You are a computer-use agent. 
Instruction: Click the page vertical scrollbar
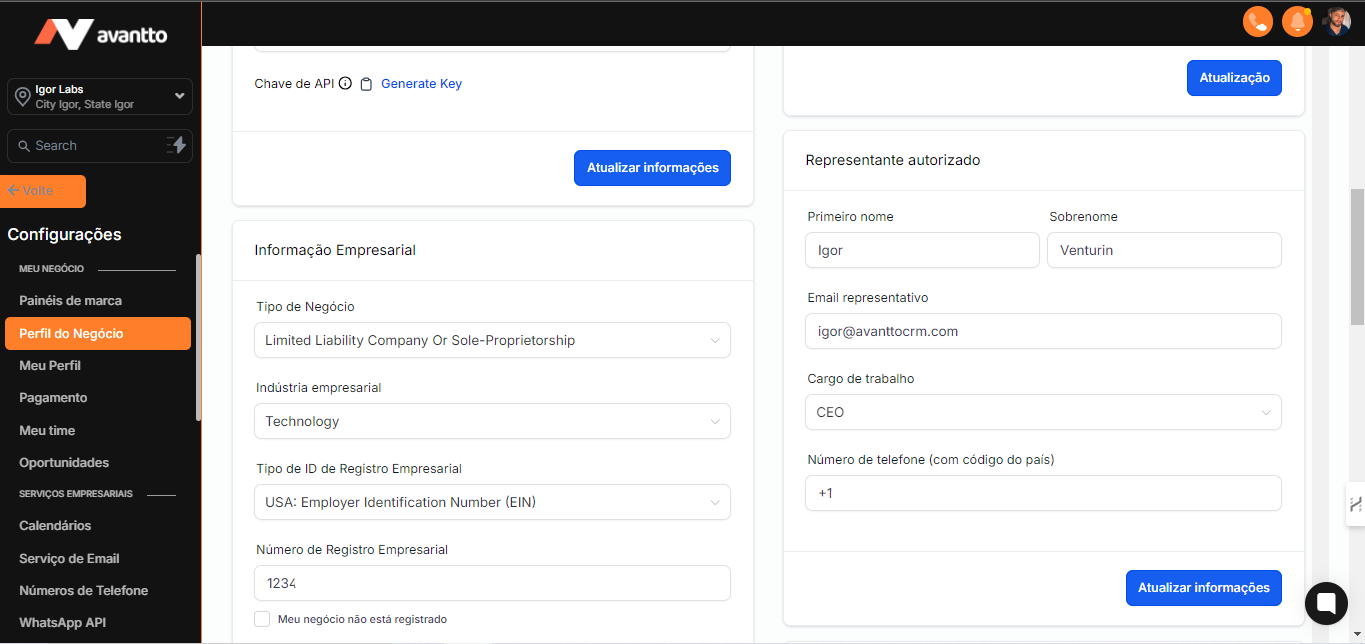click(x=1357, y=256)
